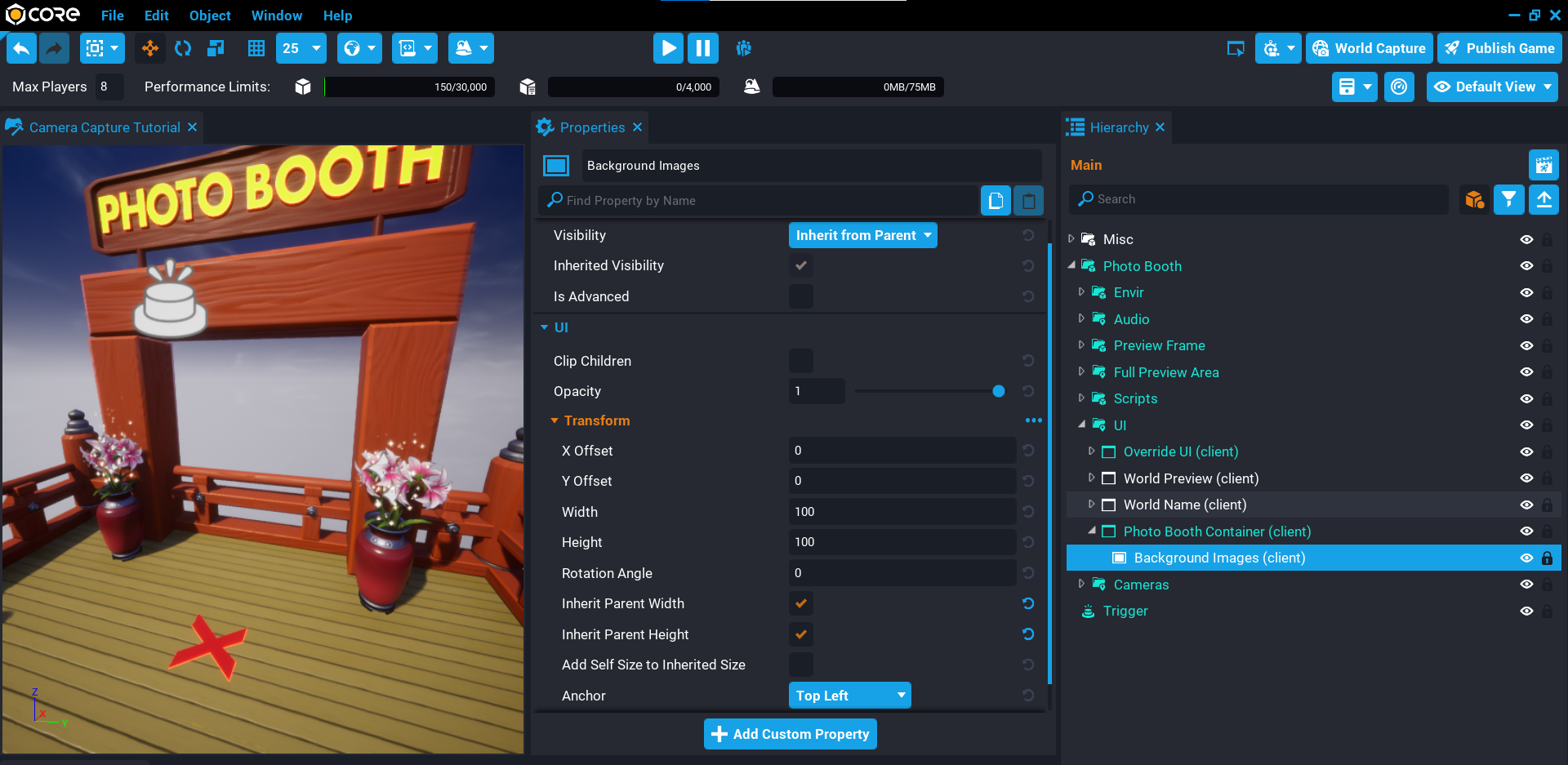Switch to the Camera Capture Tutorial tab

click(x=103, y=127)
